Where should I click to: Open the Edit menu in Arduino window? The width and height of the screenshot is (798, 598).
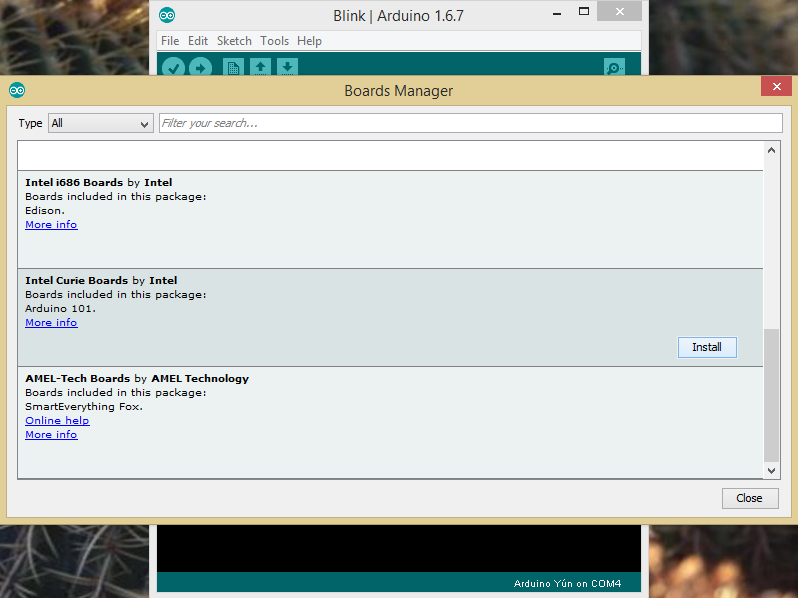pyautogui.click(x=197, y=41)
